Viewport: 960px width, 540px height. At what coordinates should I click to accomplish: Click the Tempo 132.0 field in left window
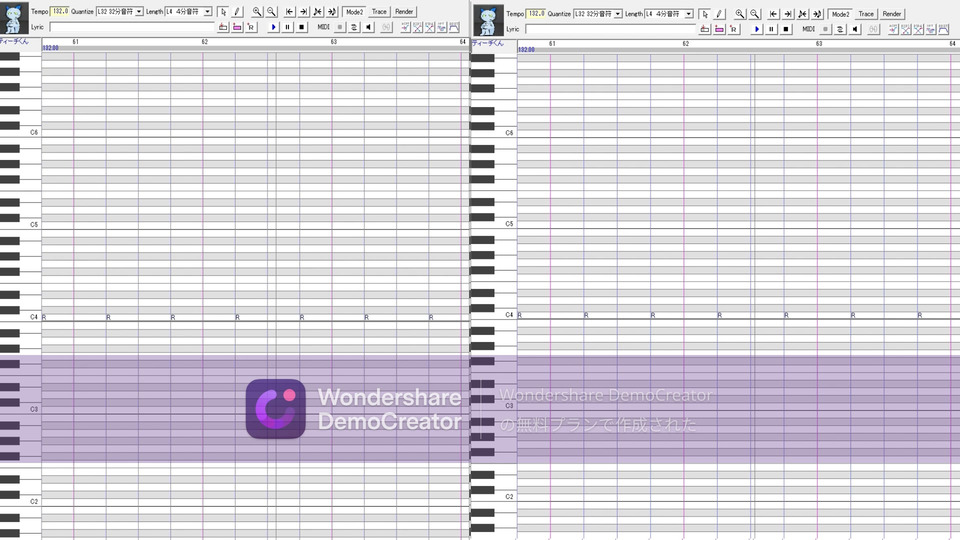[59, 12]
